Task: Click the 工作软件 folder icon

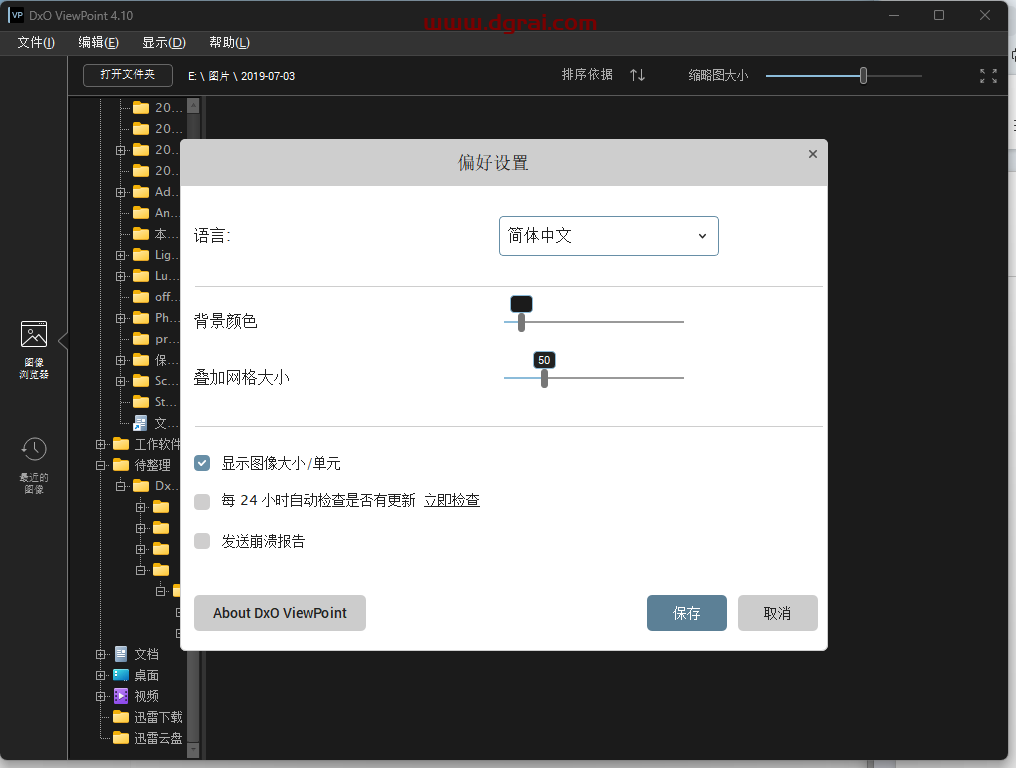Action: point(121,444)
